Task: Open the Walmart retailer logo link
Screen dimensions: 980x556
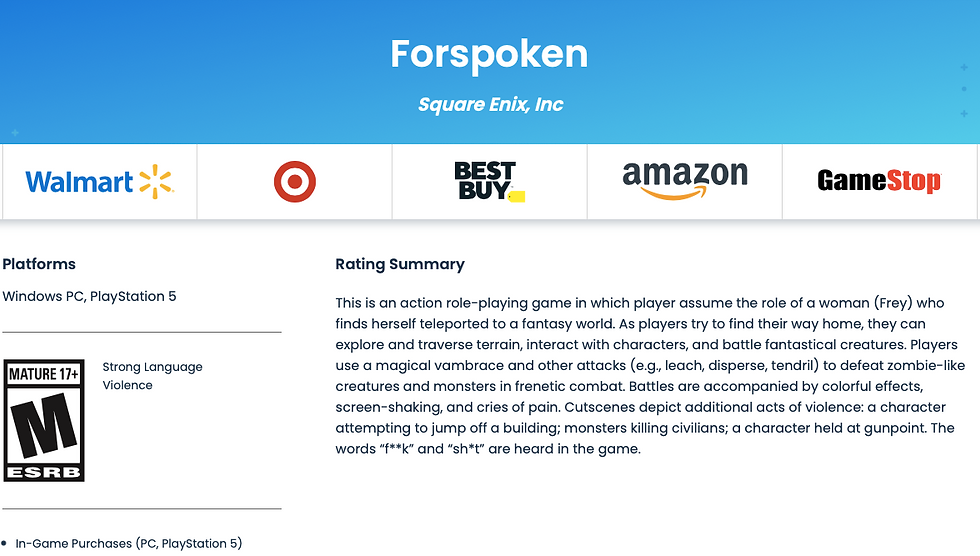Action: tap(99, 182)
